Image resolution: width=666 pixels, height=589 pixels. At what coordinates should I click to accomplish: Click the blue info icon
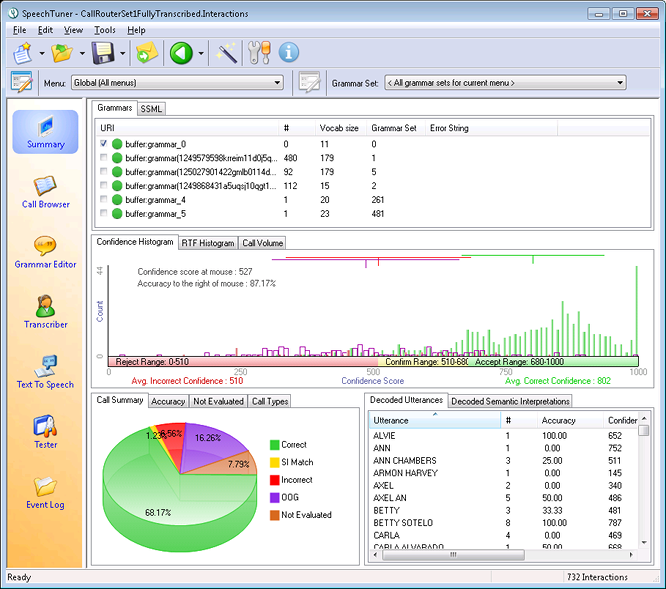pos(289,53)
